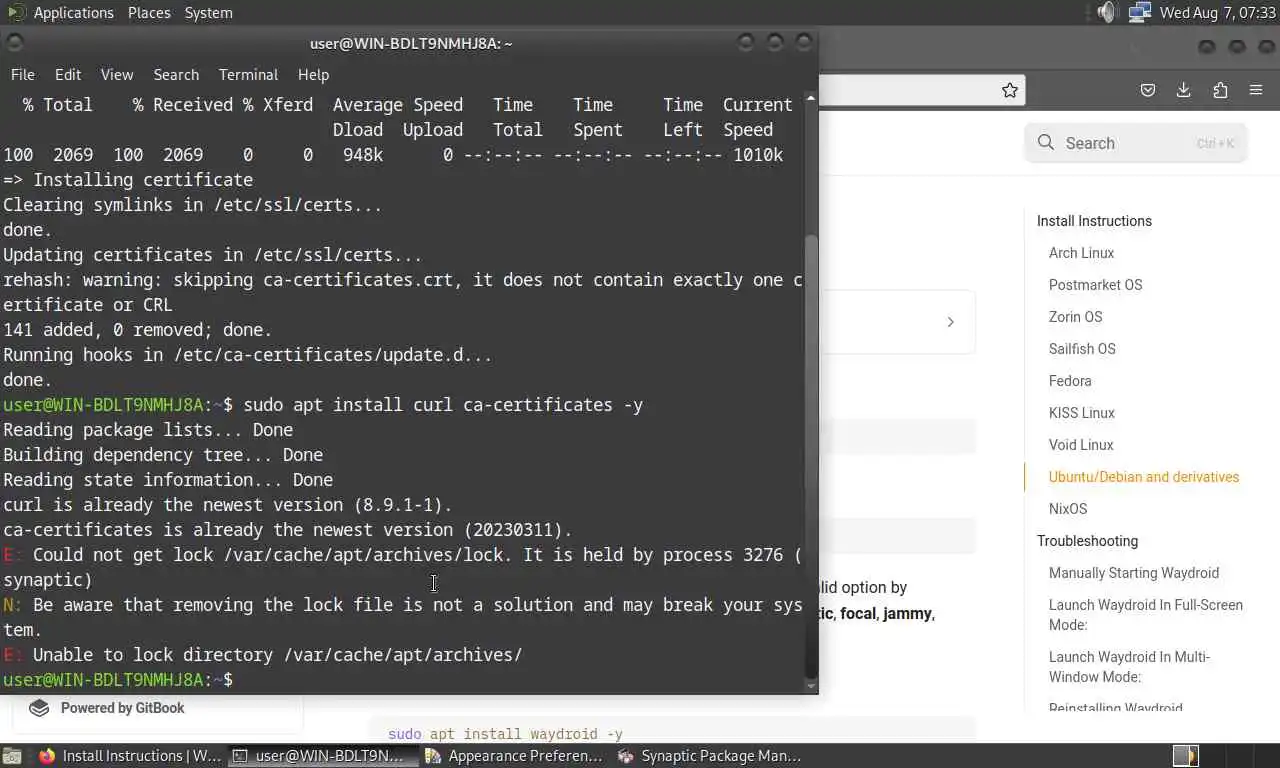The image size is (1280, 768).
Task: Jump to the Void Linux section
Action: pos(1081,445)
